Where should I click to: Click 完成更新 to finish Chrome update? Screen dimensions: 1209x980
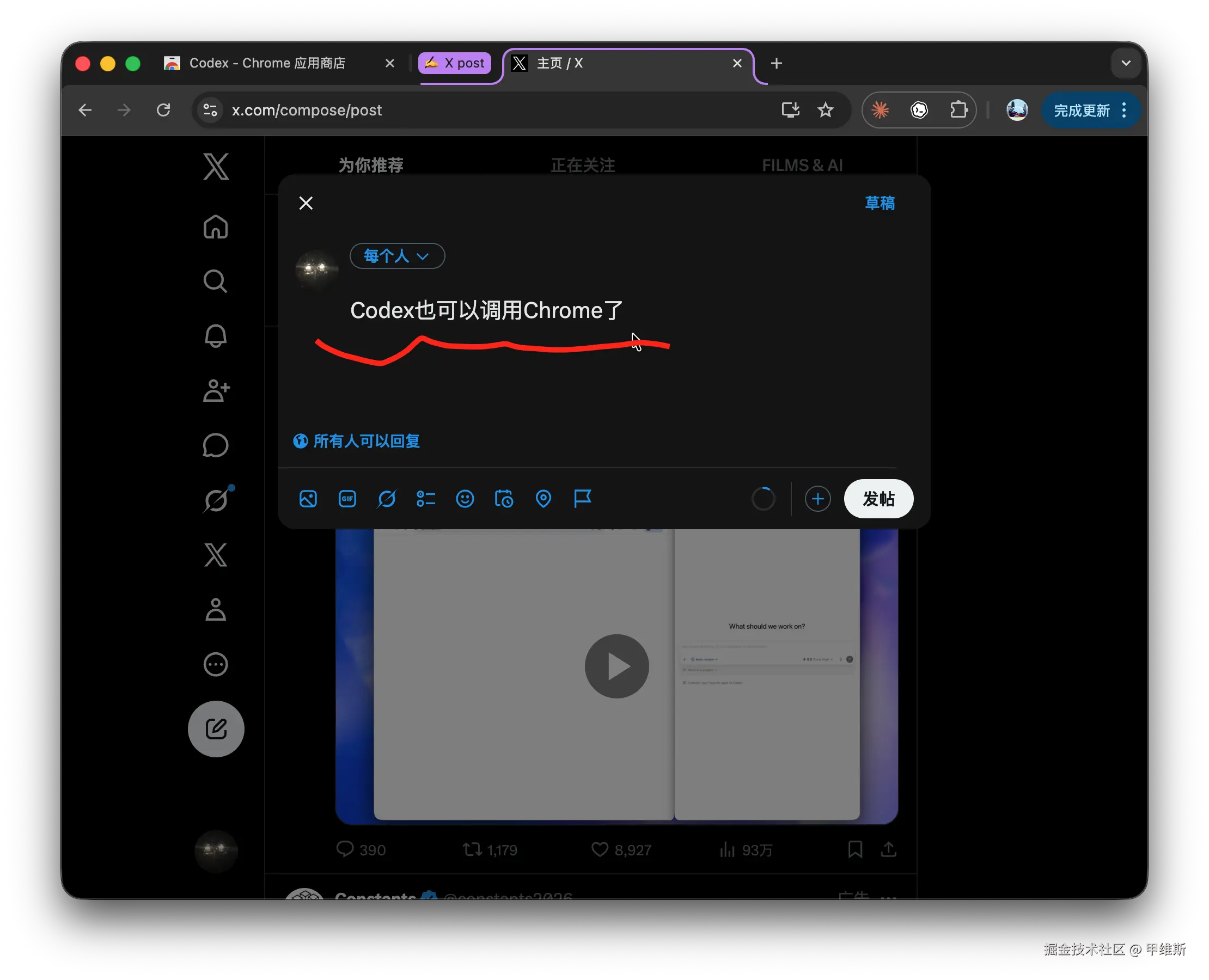click(x=1082, y=110)
